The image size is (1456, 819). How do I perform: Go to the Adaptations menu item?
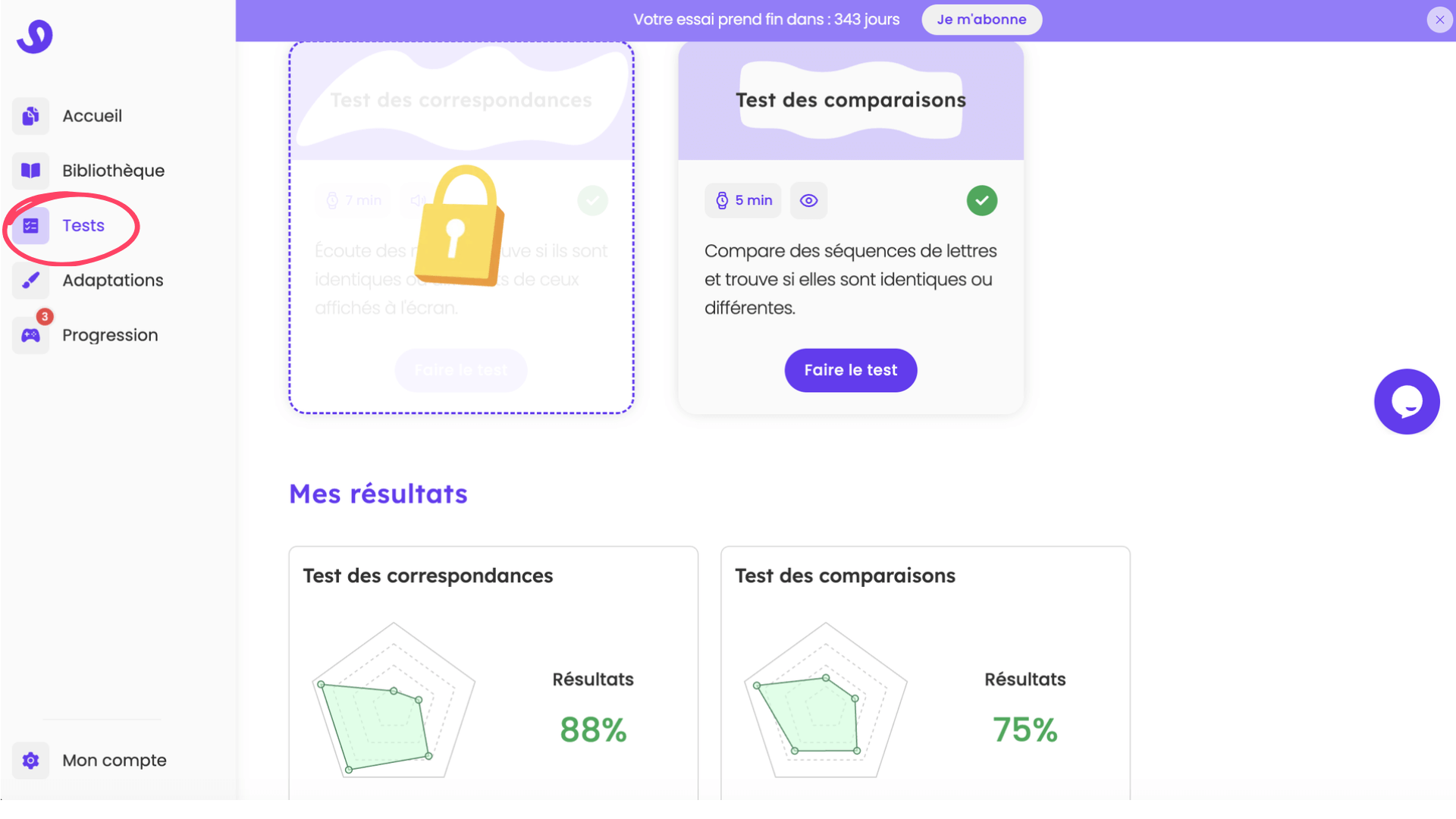pos(112,281)
